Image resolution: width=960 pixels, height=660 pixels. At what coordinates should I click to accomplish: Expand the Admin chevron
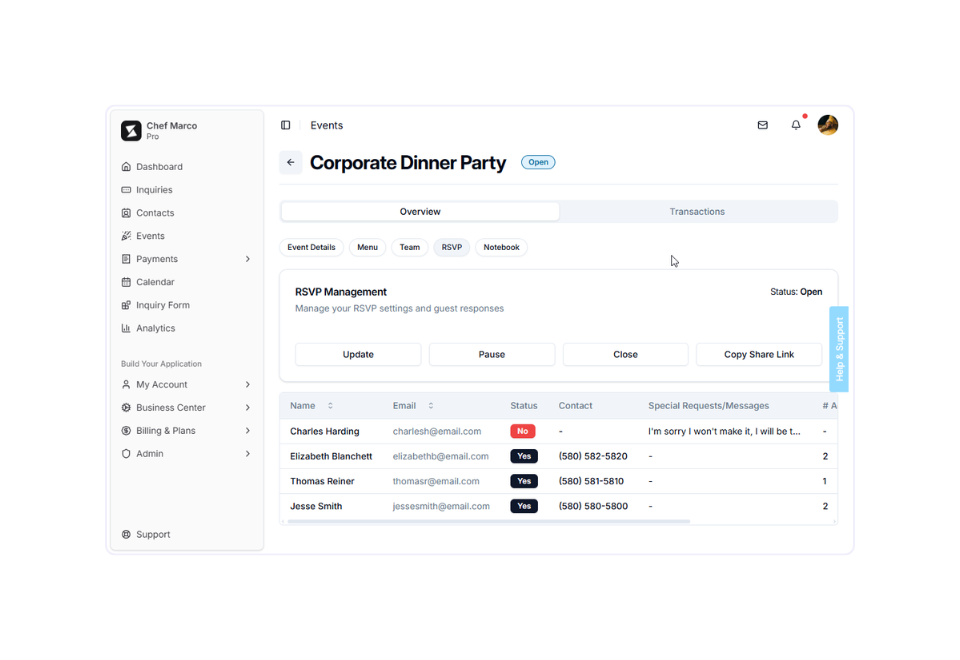[x=248, y=454]
